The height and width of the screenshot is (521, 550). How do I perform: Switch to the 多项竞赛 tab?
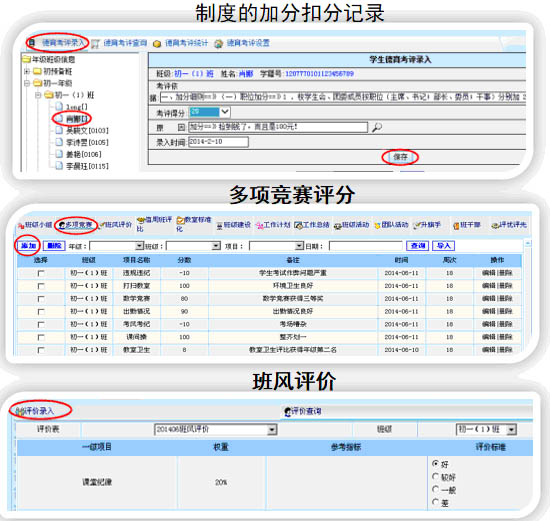76,225
